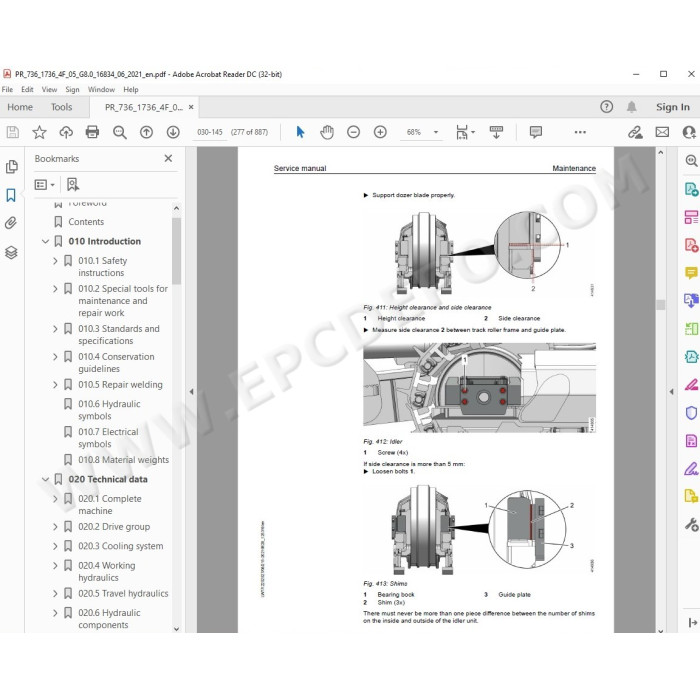
Task: Go to next page with down arrow
Action: pyautogui.click(x=173, y=132)
